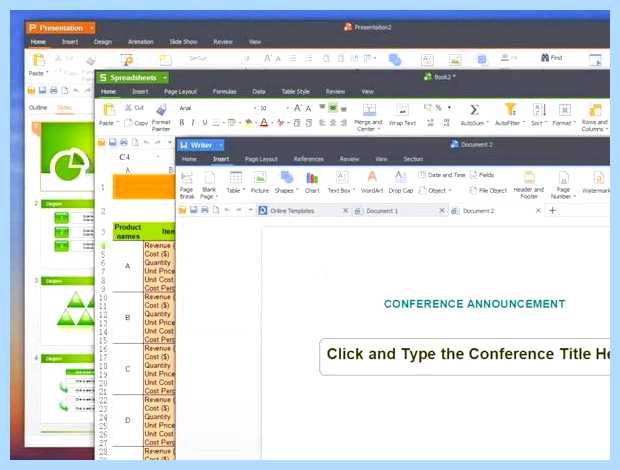Click the Conference Title placeholder text box
The image size is (620, 470).
464,357
